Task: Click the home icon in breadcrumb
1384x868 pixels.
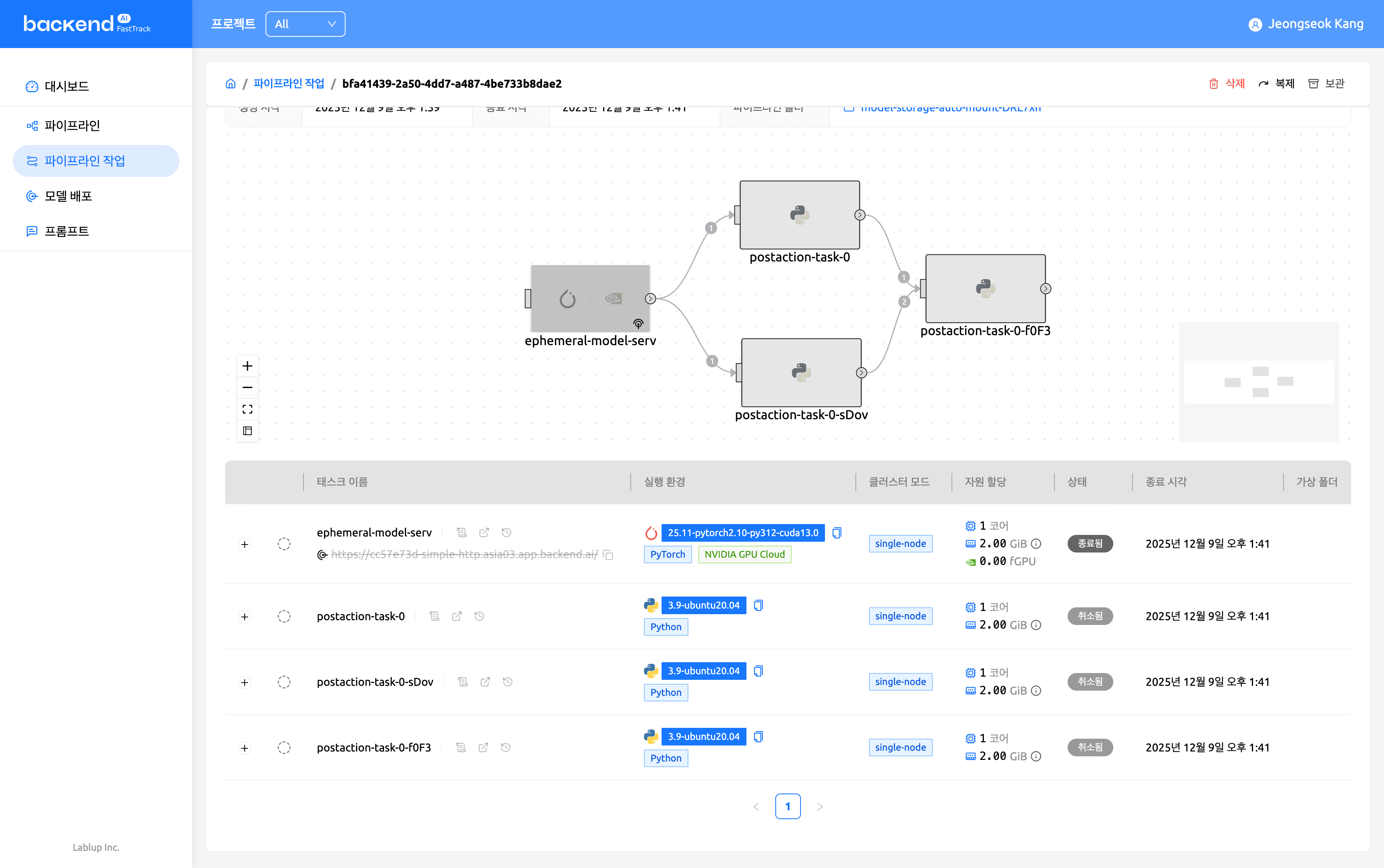Action: [x=231, y=84]
